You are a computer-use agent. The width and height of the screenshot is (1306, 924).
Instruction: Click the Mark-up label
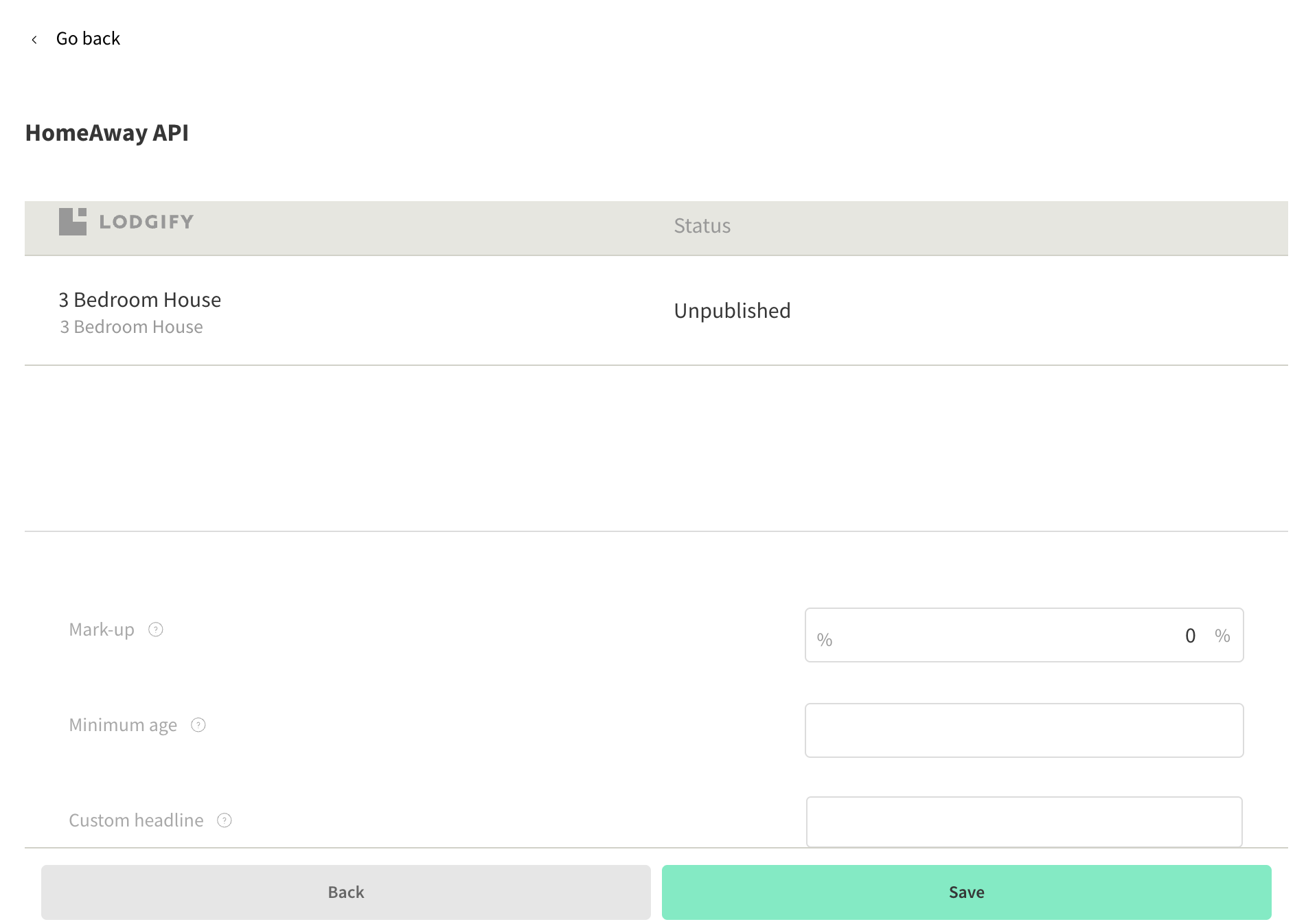[102, 630]
